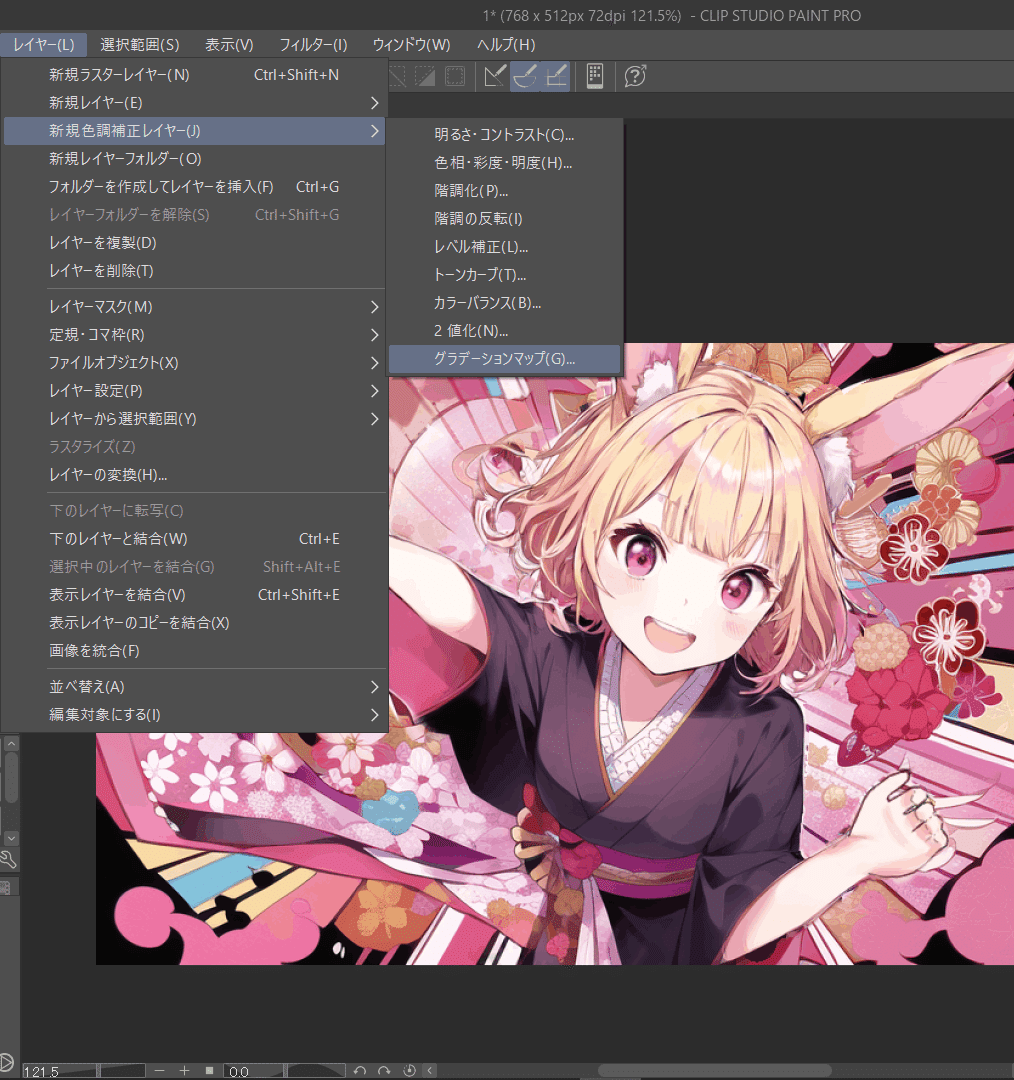Expand レイヤーから選択範囲(Y) submenu
Image resolution: width=1014 pixels, height=1080 pixels.
coord(195,419)
